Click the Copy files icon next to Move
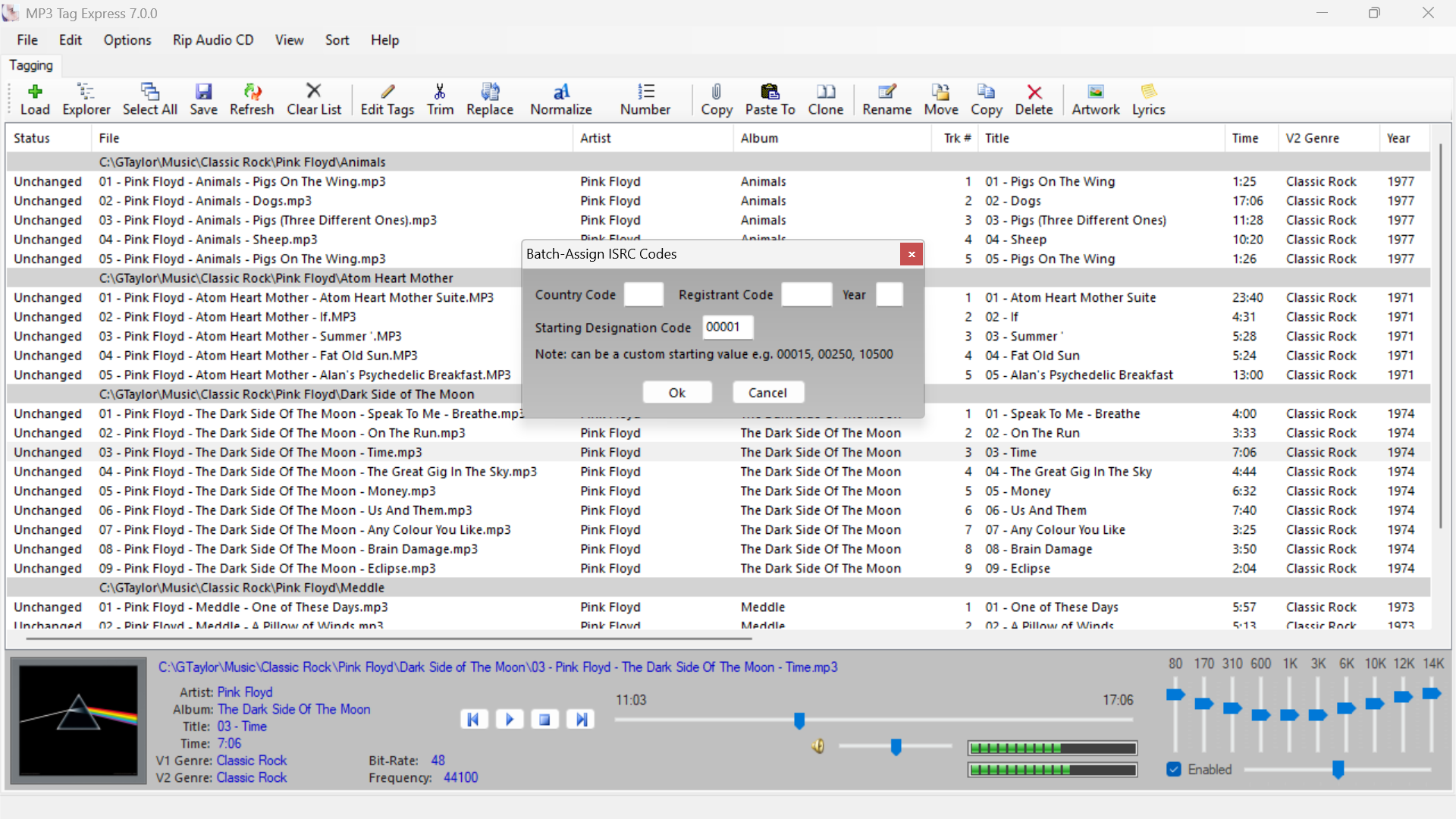1456x819 pixels. pyautogui.click(x=987, y=99)
